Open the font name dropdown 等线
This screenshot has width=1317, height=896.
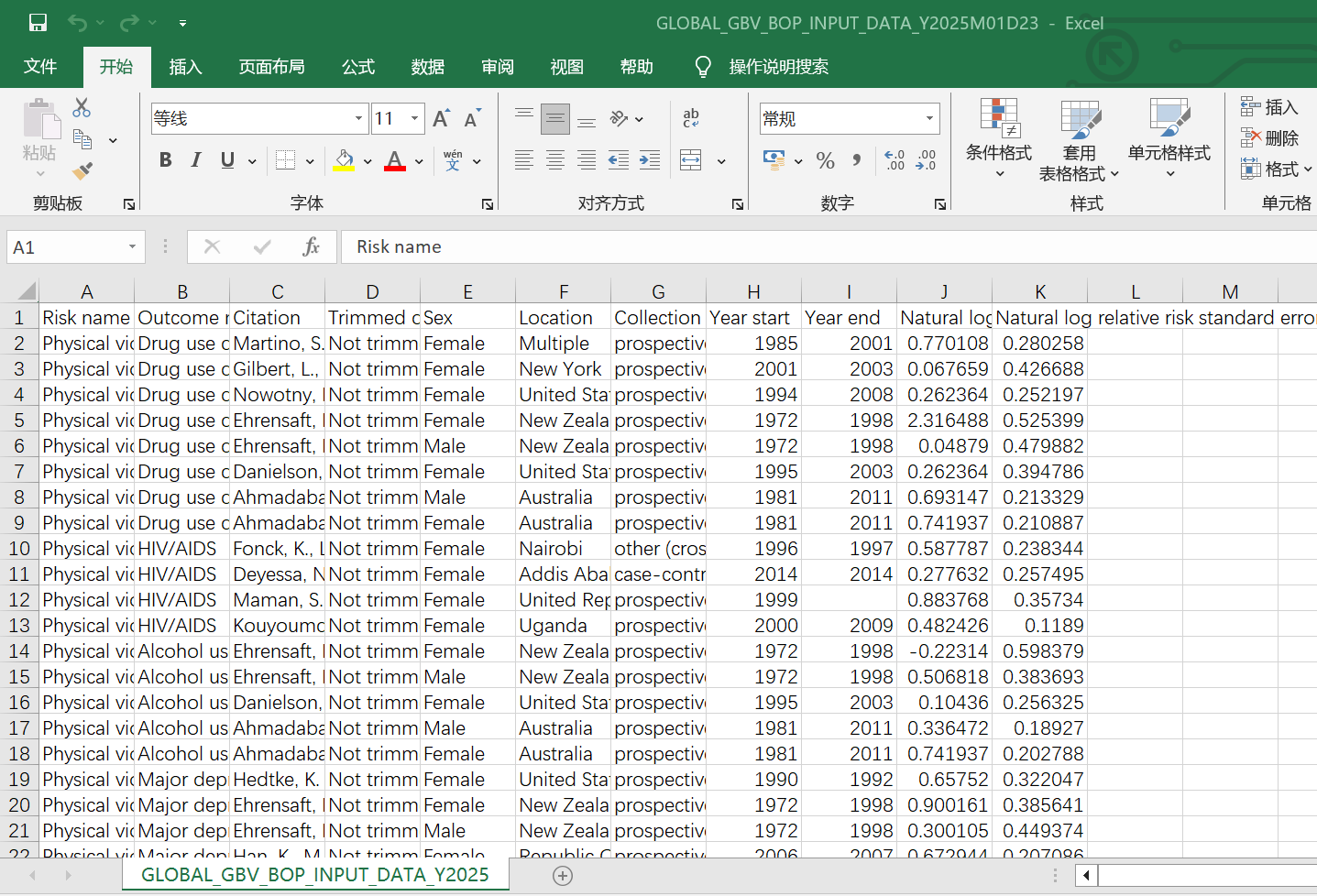click(358, 118)
